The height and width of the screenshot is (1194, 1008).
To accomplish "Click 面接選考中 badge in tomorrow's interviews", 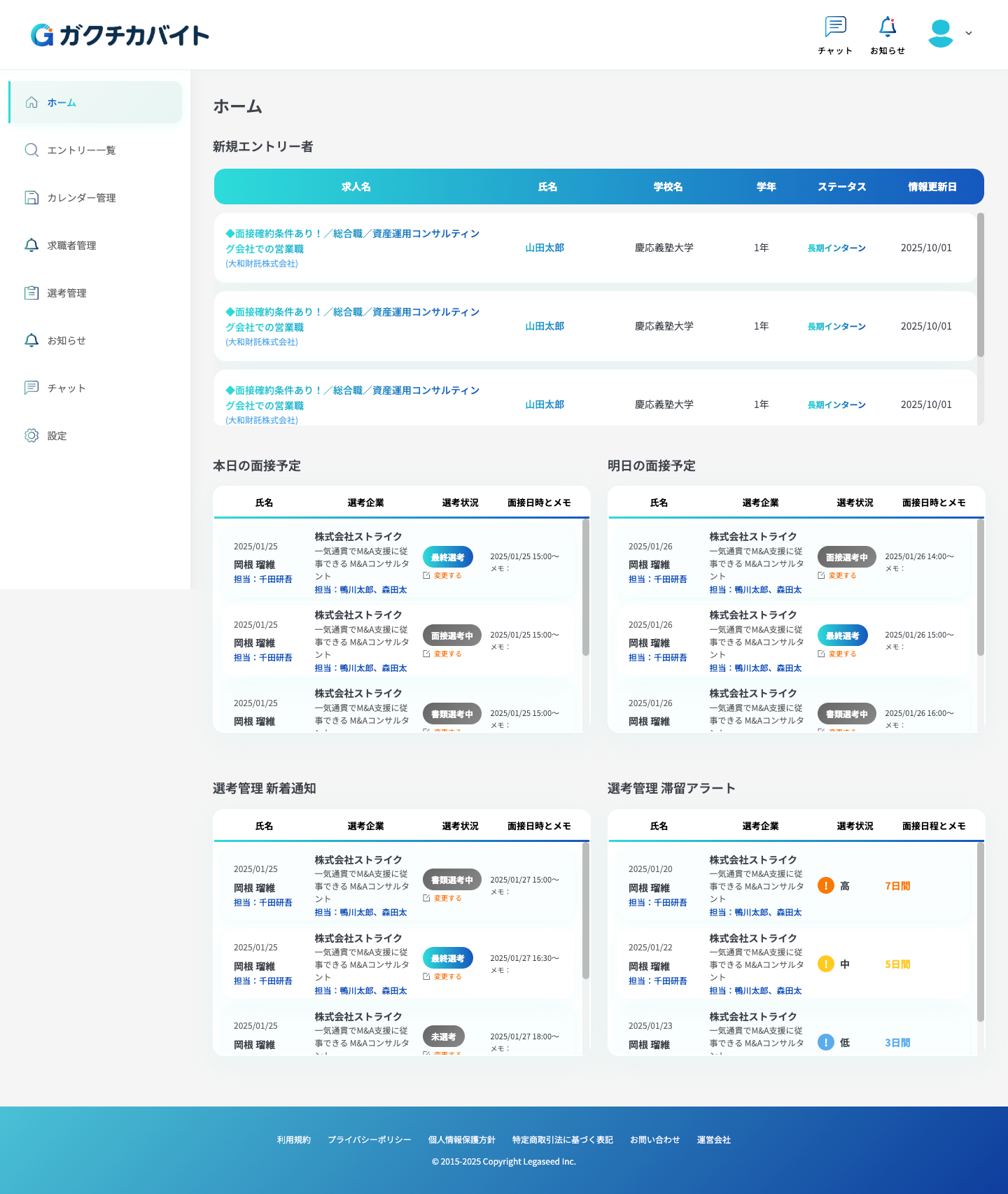I will pyautogui.click(x=846, y=558).
